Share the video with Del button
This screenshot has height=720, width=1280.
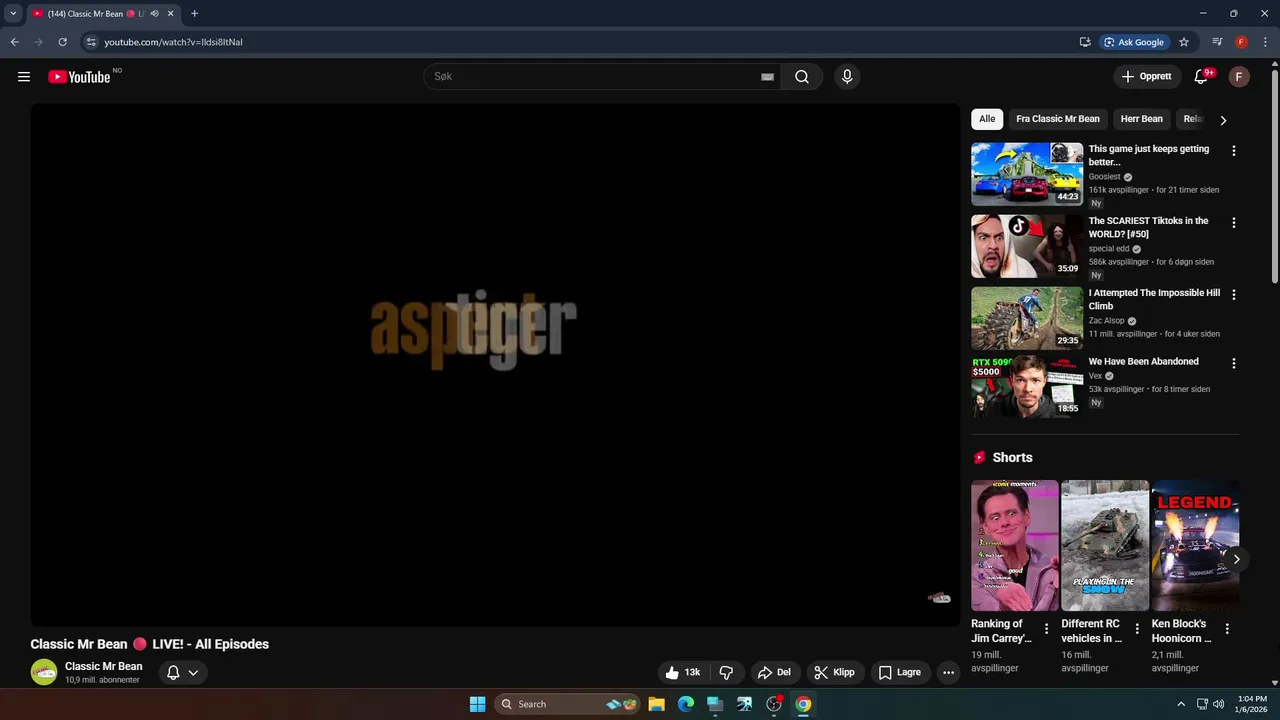coord(775,673)
